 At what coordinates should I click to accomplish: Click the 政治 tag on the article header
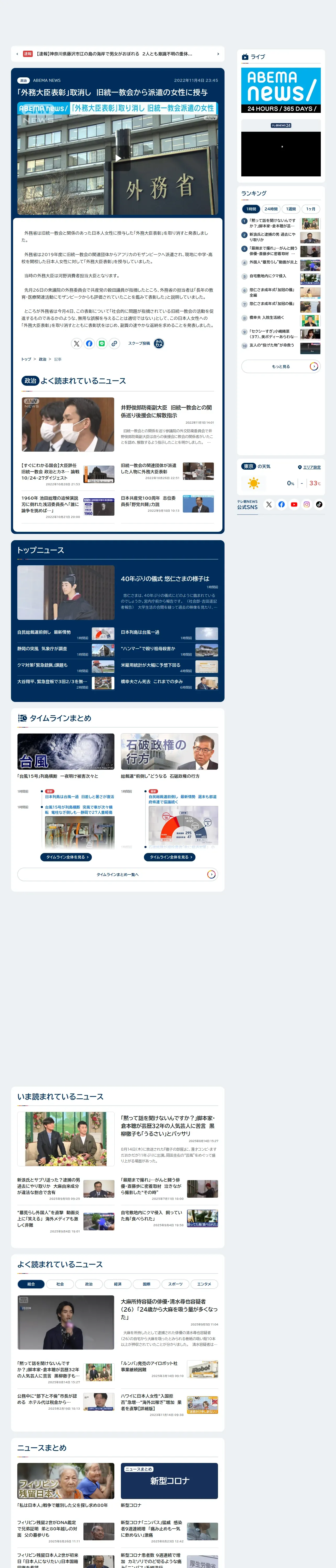pos(23,80)
